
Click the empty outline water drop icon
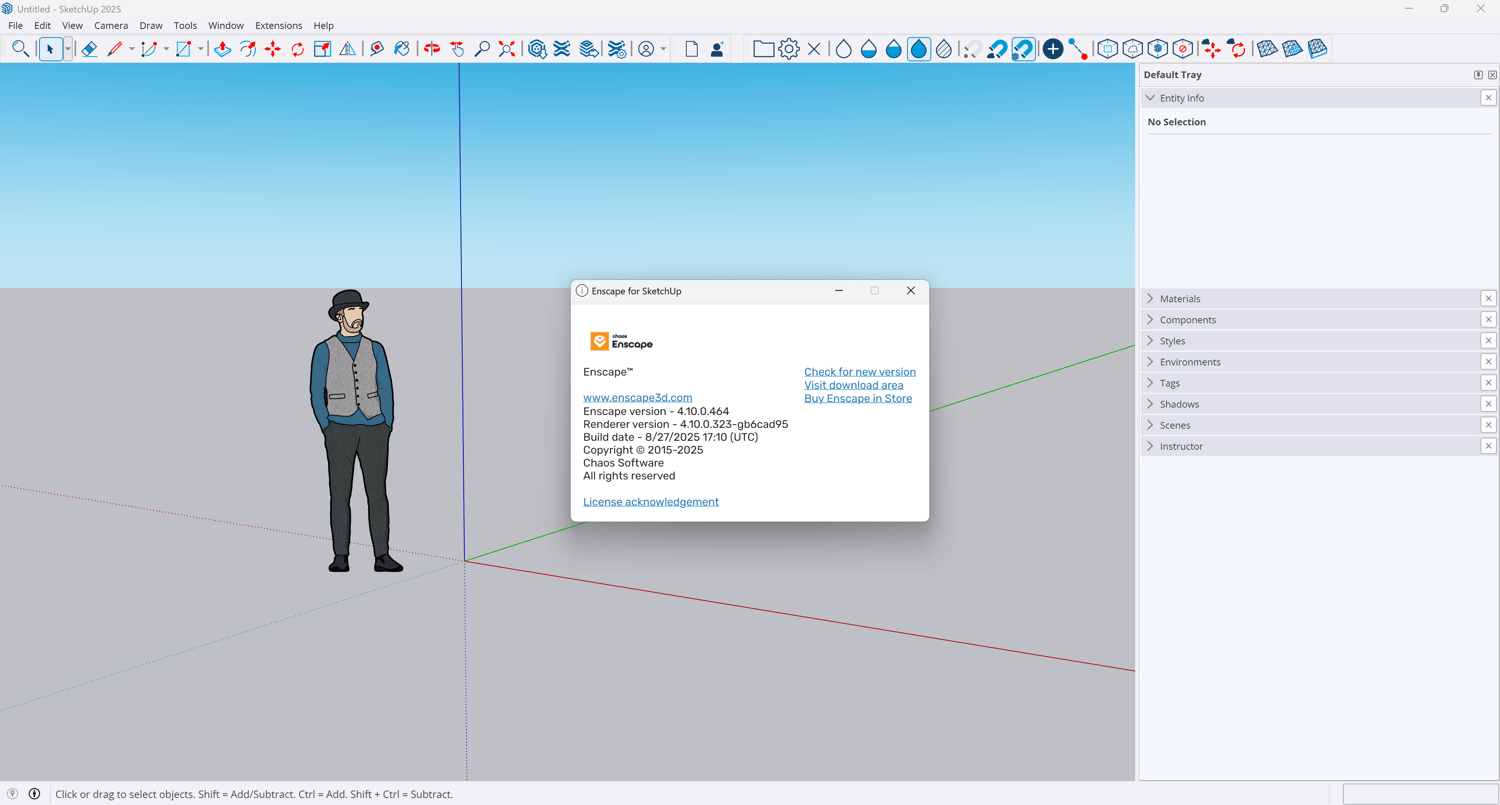[x=844, y=49]
